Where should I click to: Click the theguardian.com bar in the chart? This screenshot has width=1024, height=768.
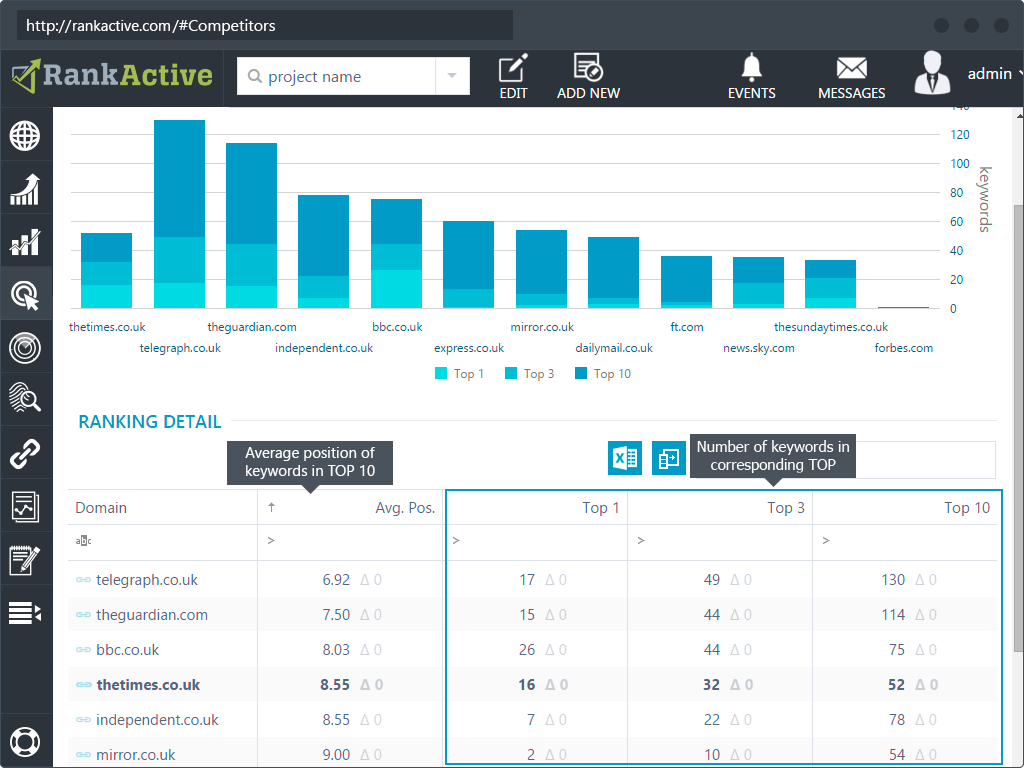[x=251, y=225]
